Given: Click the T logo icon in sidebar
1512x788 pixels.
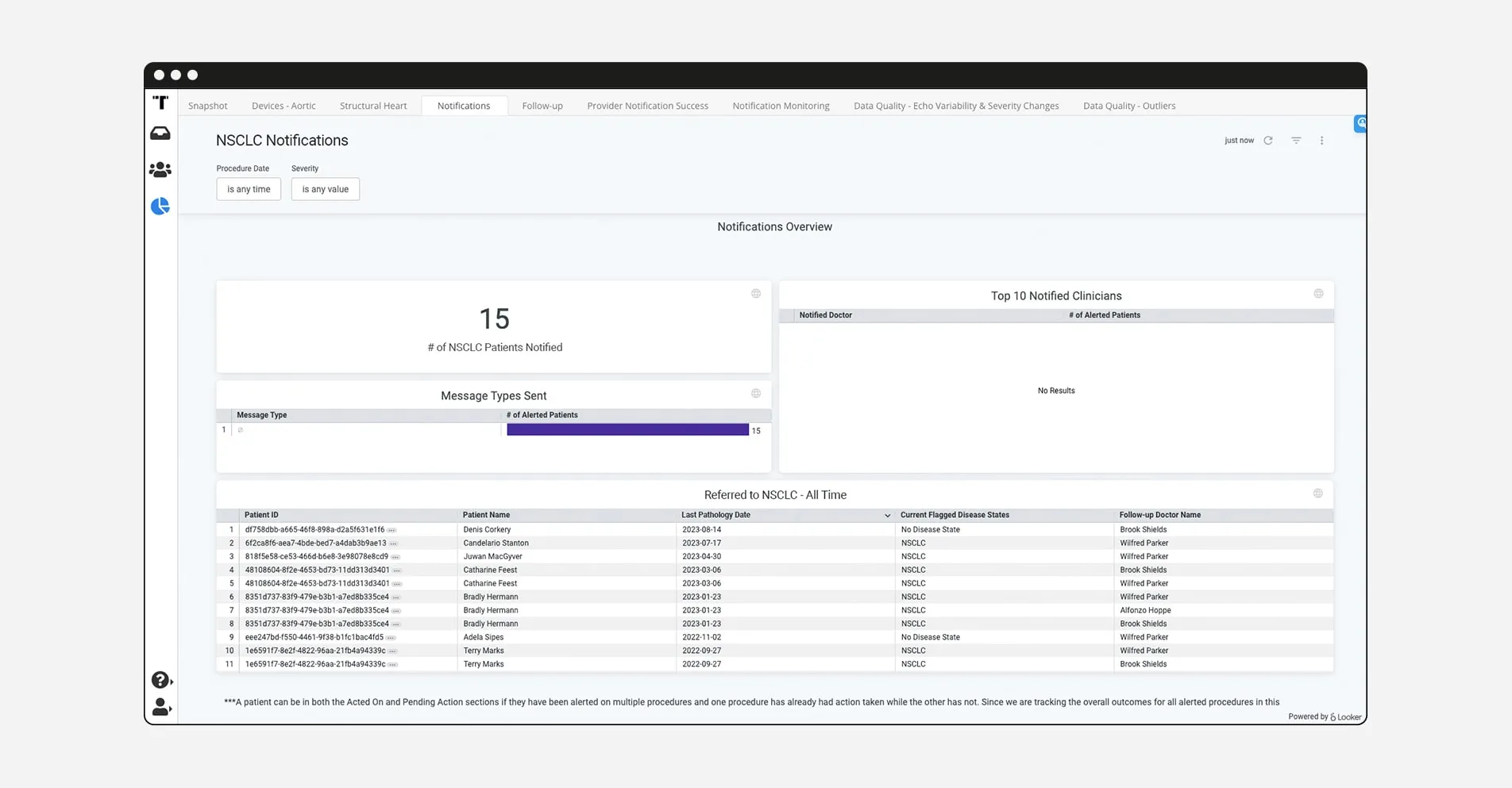Looking at the screenshot, I should pyautogui.click(x=160, y=102).
